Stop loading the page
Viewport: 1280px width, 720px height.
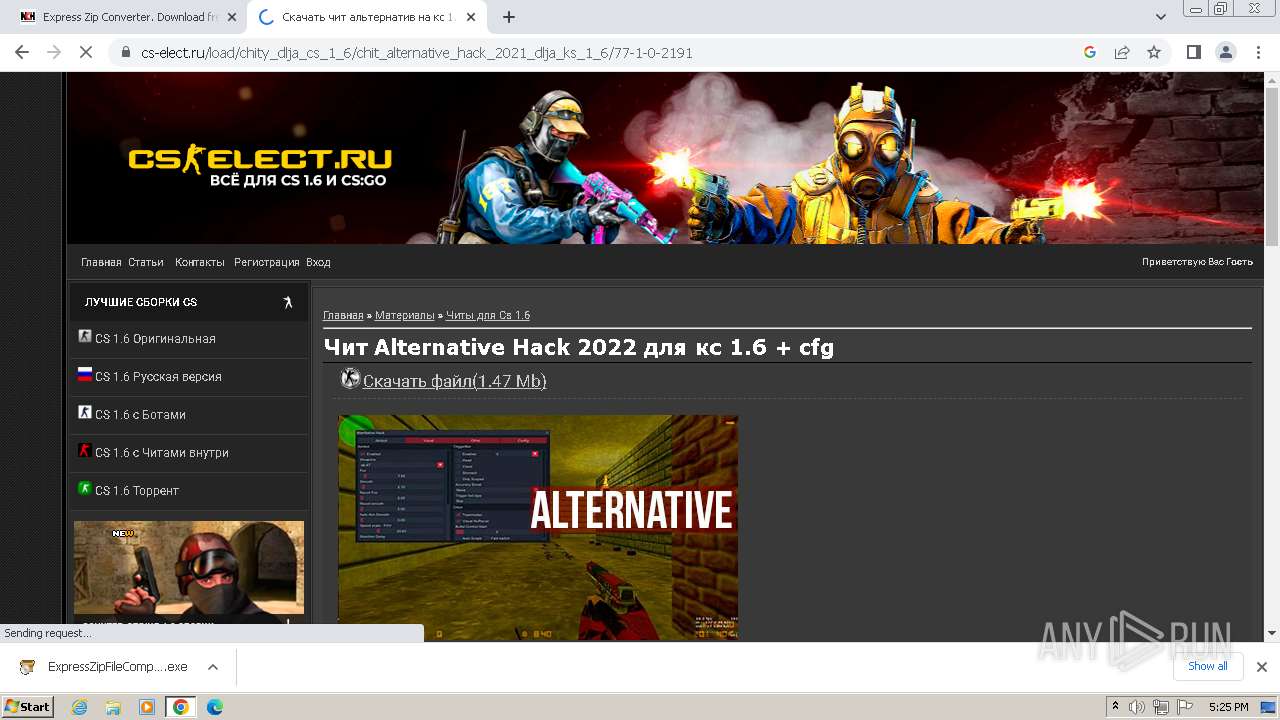coord(86,52)
